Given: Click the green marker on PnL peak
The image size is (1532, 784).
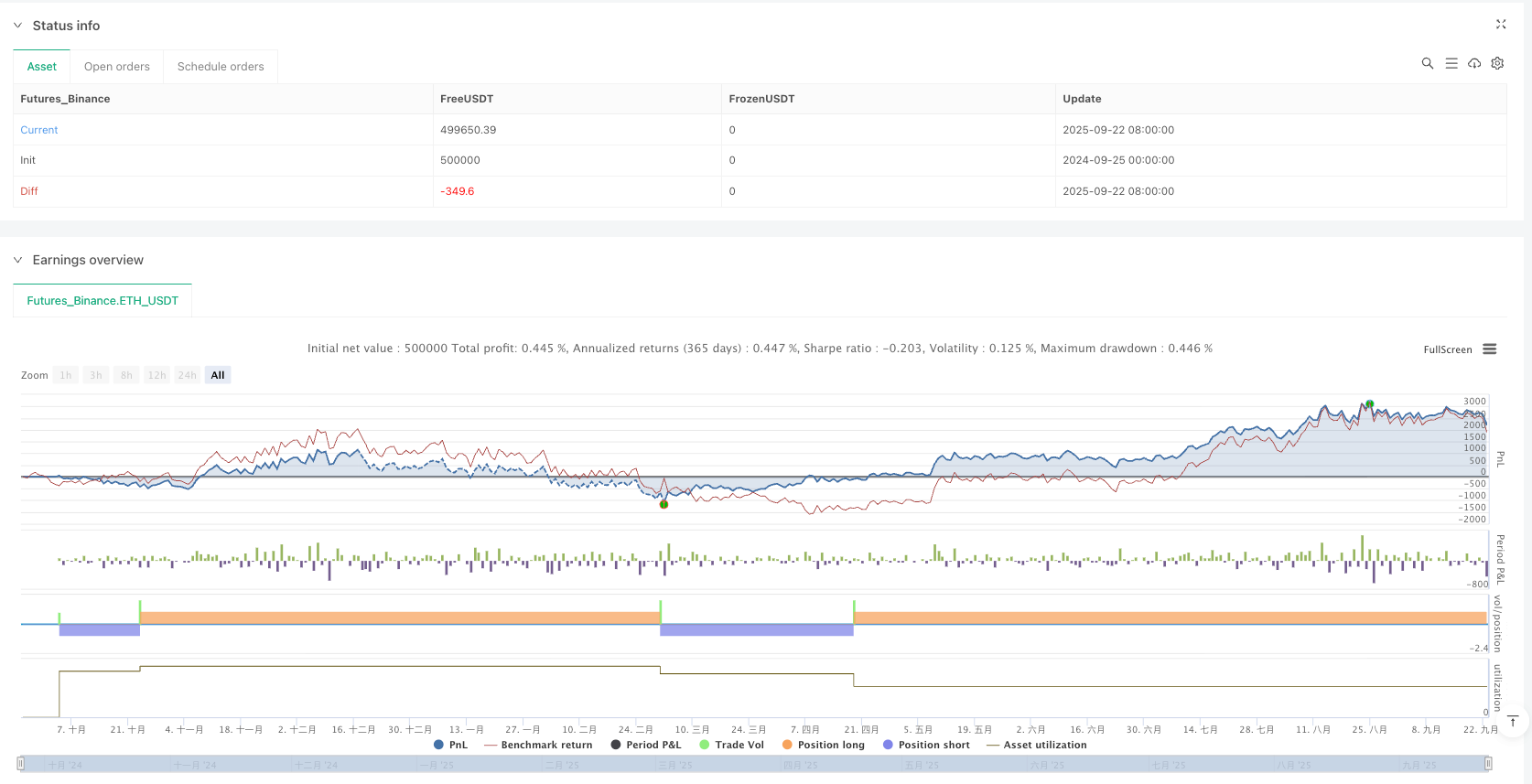Looking at the screenshot, I should (x=1369, y=403).
